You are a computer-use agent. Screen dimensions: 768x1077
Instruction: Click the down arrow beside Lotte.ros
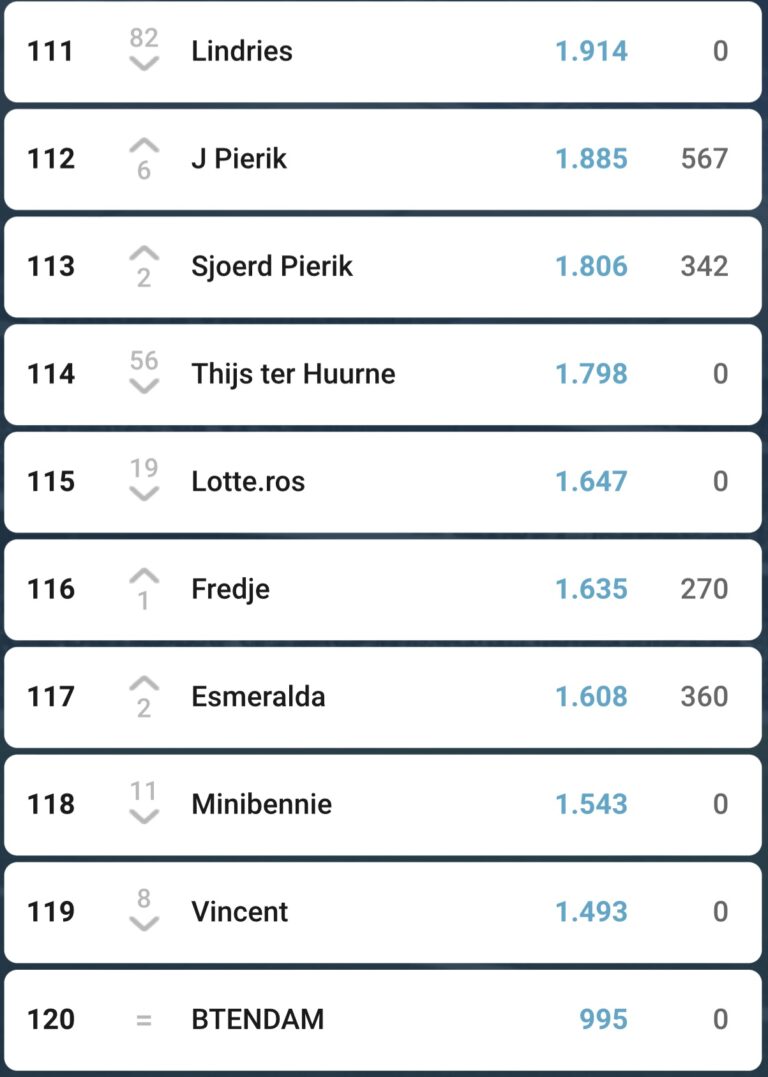[144, 494]
